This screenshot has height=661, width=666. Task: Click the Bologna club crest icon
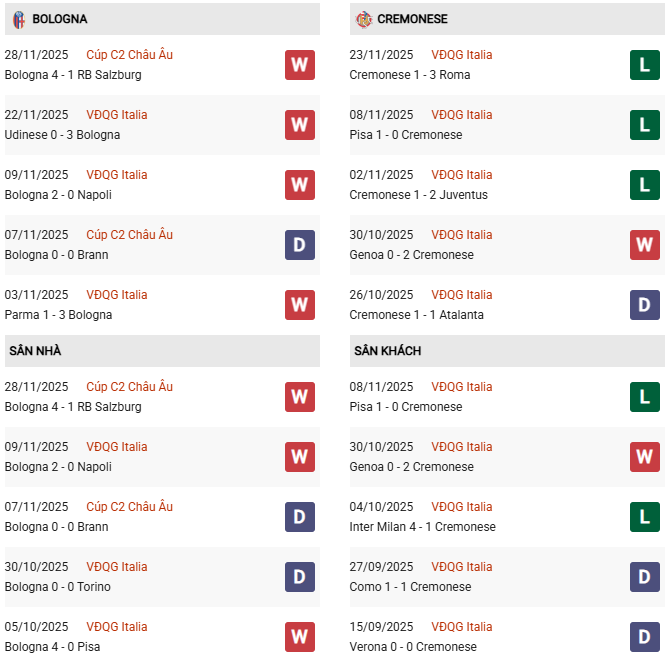click(19, 19)
